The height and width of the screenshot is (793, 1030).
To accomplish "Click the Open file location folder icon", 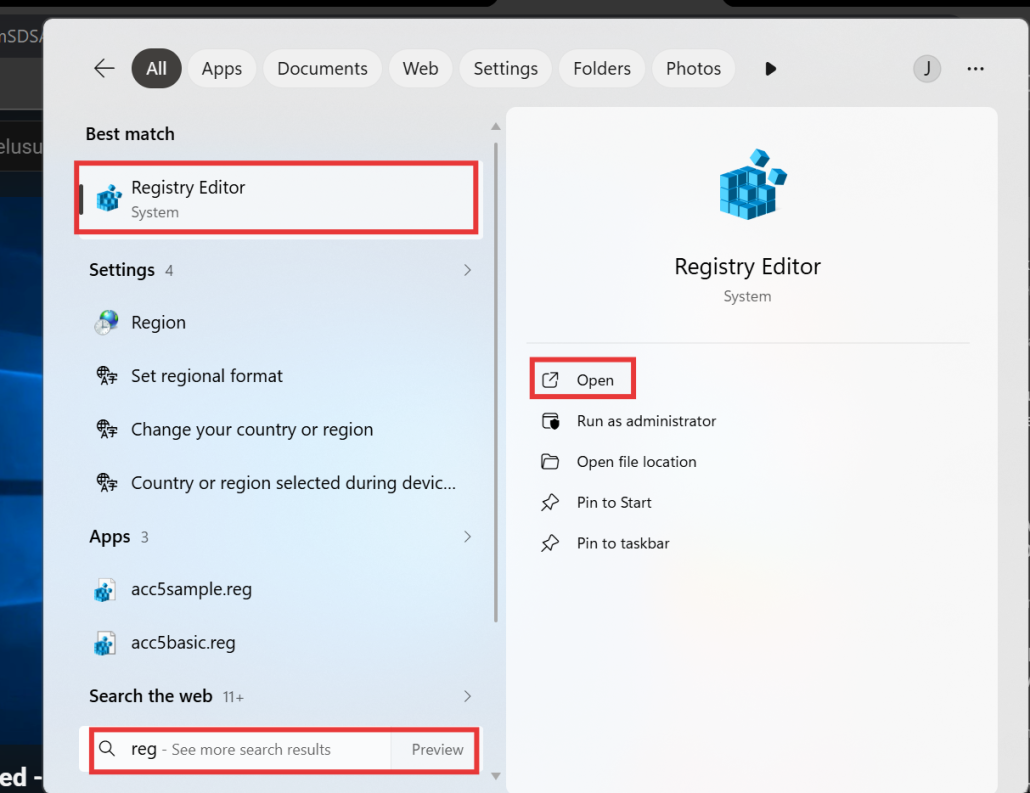I will click(x=550, y=462).
